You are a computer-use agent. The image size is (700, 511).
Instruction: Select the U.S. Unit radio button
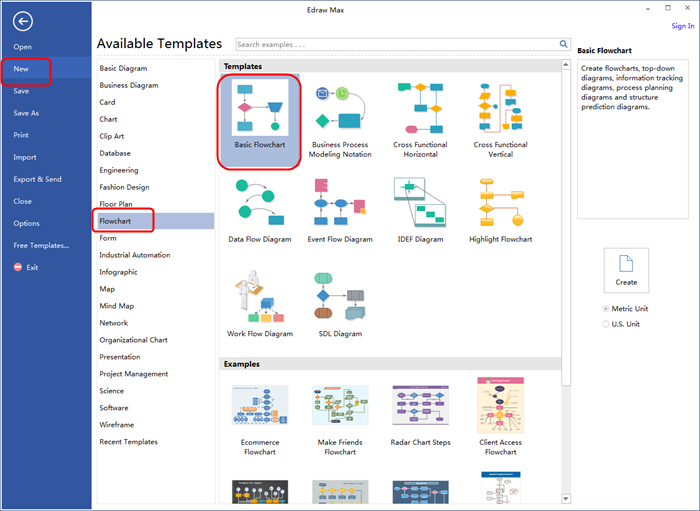606,324
